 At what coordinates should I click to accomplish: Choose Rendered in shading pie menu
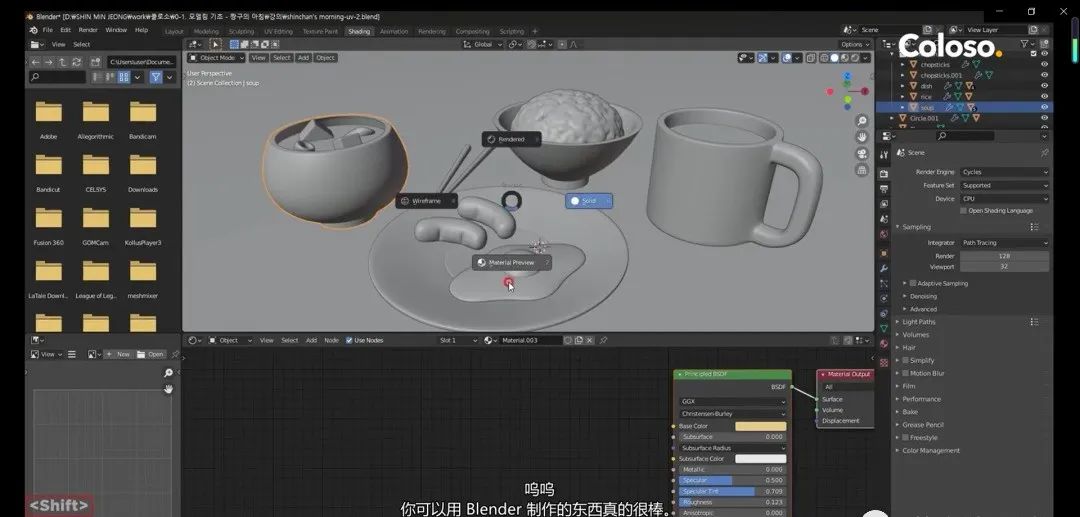(x=511, y=139)
